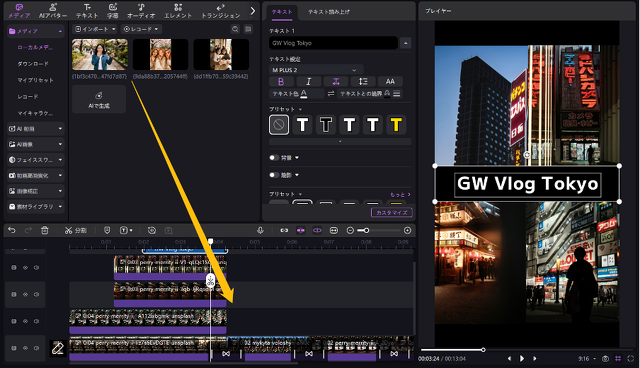Click the pen edit icon beside timeline track
The width and height of the screenshot is (640, 368).
[58, 348]
